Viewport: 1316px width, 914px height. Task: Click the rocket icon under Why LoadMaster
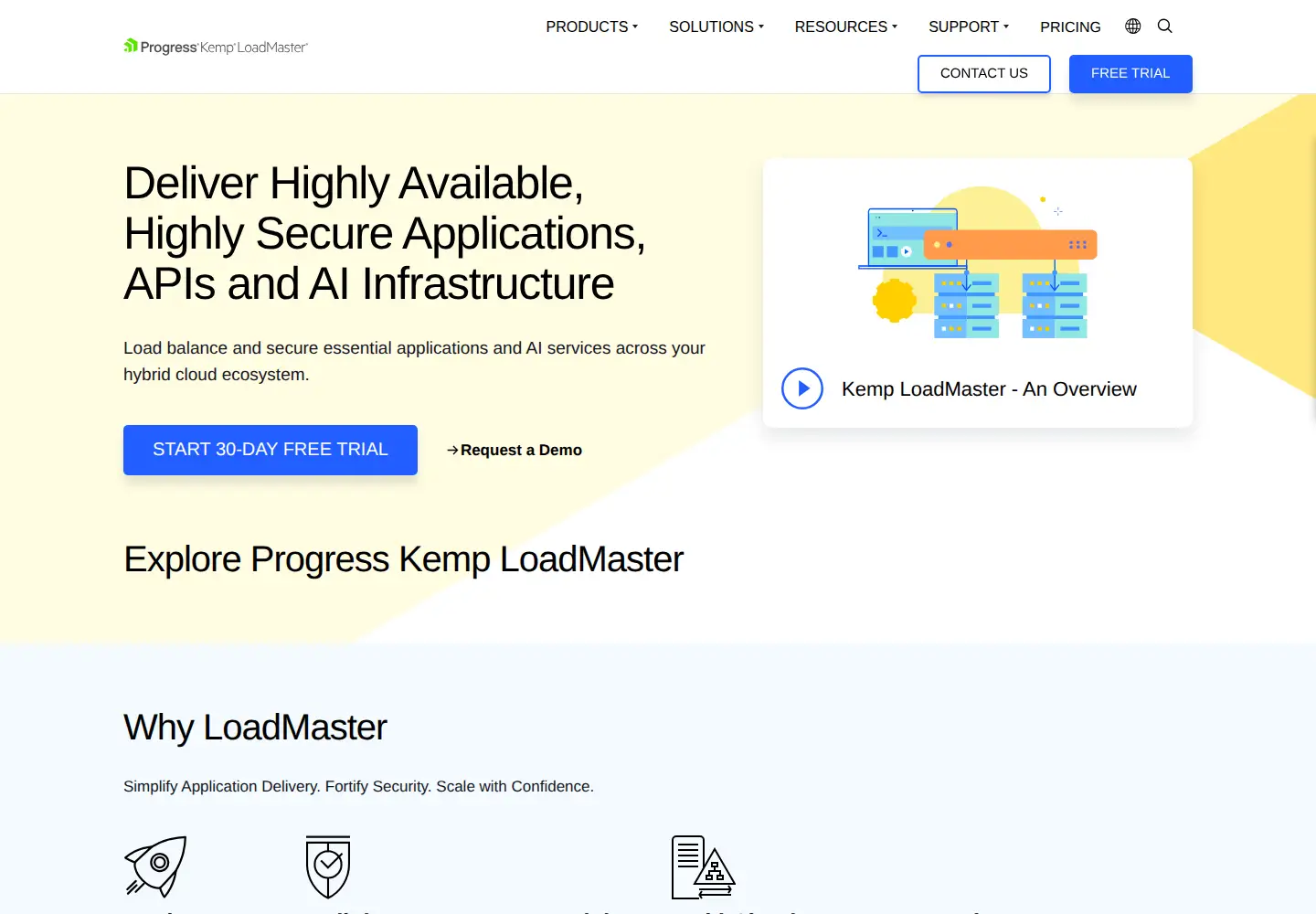click(x=155, y=866)
